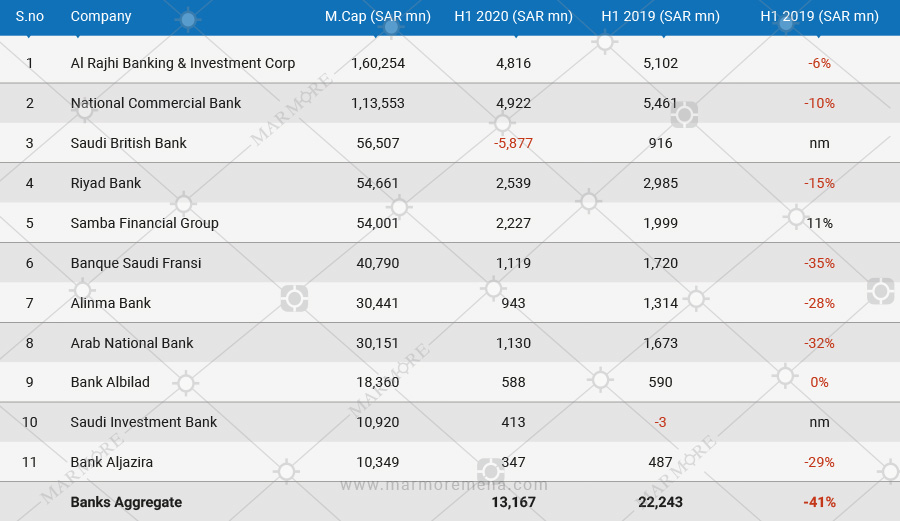Screen dimensions: 900x521
Task: Select the Saudi Investment Bank name
Action: point(144,422)
